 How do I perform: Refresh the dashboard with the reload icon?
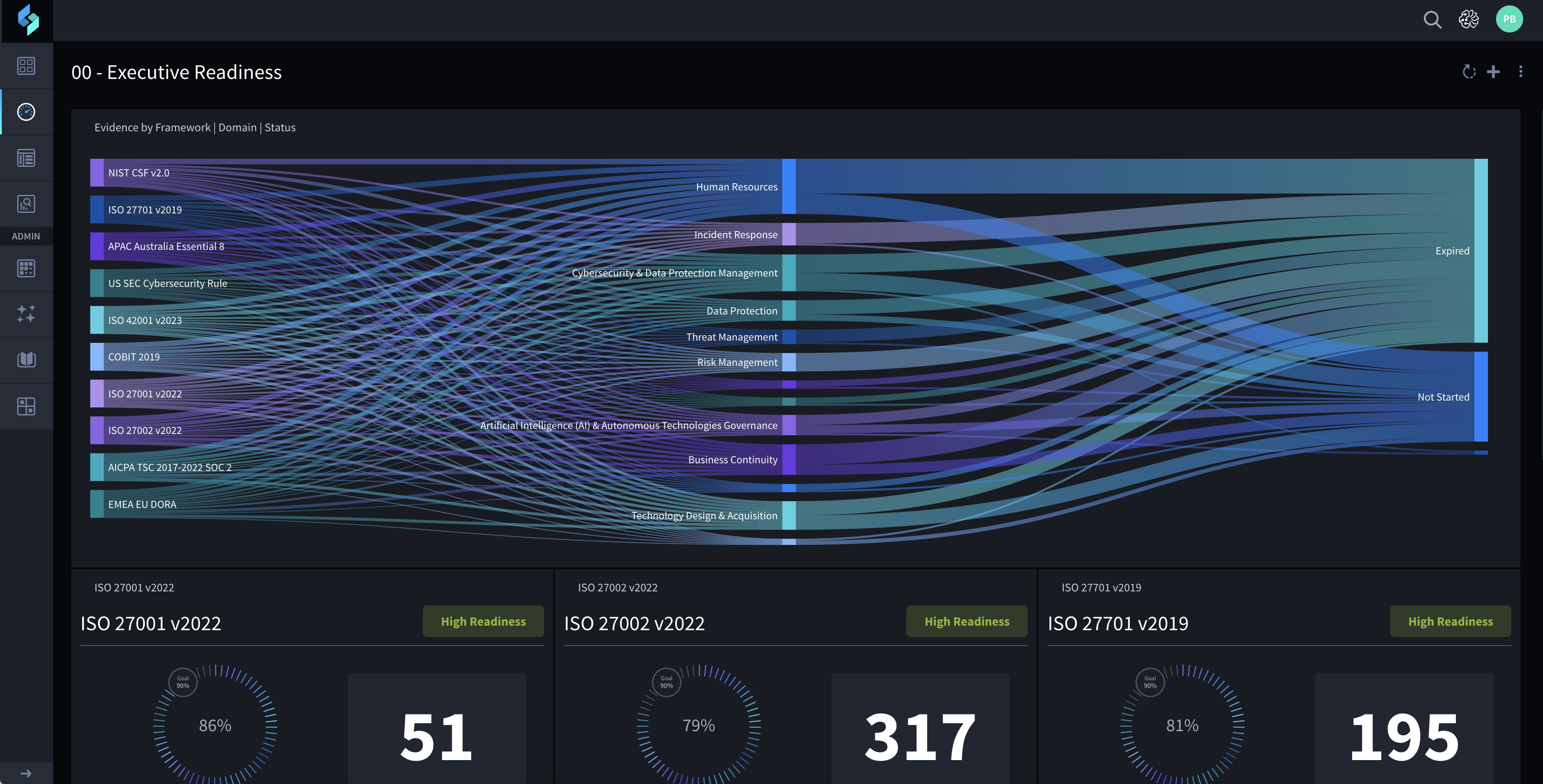click(x=1469, y=72)
